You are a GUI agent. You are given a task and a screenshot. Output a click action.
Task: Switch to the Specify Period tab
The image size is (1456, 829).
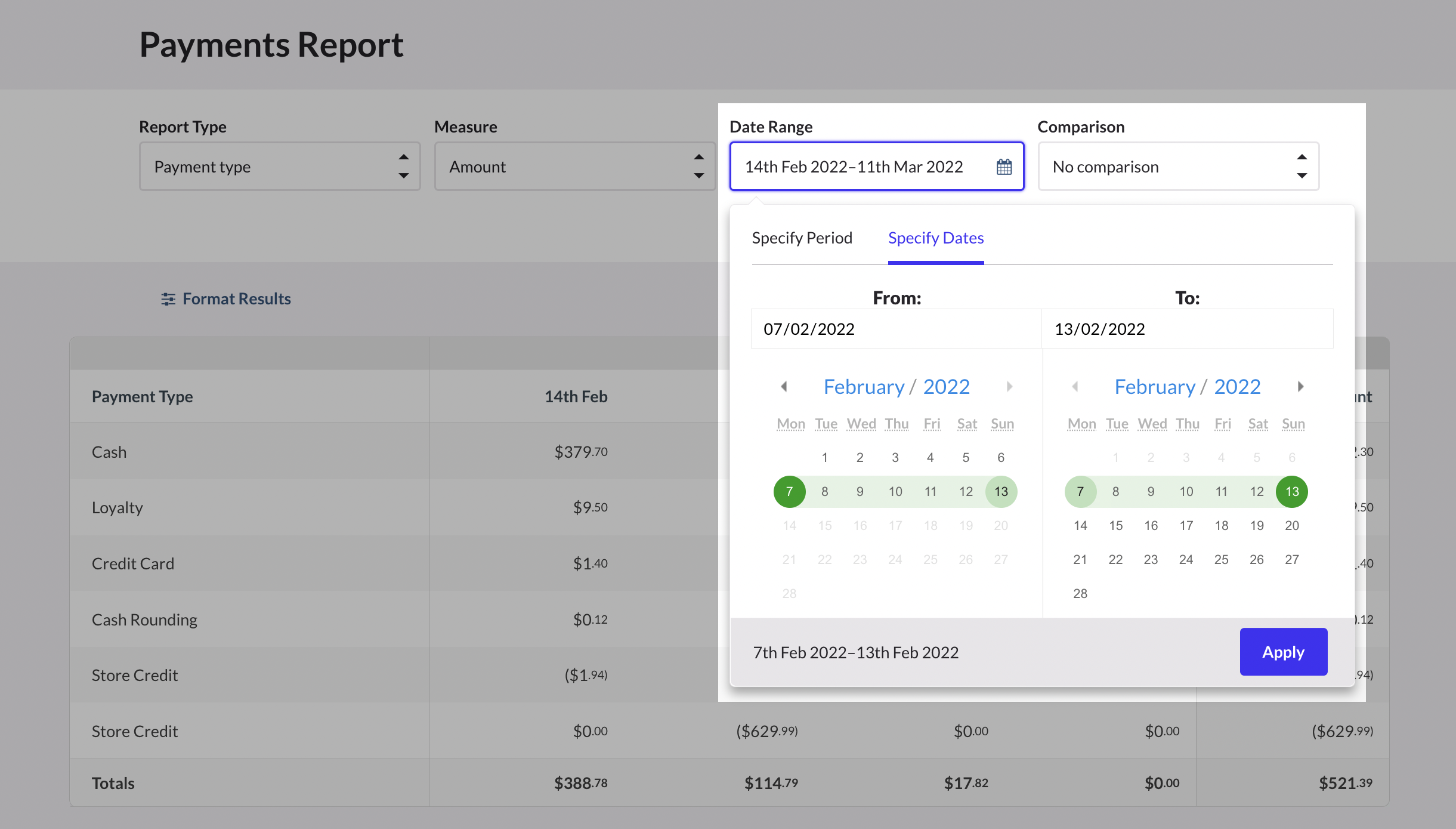point(802,238)
